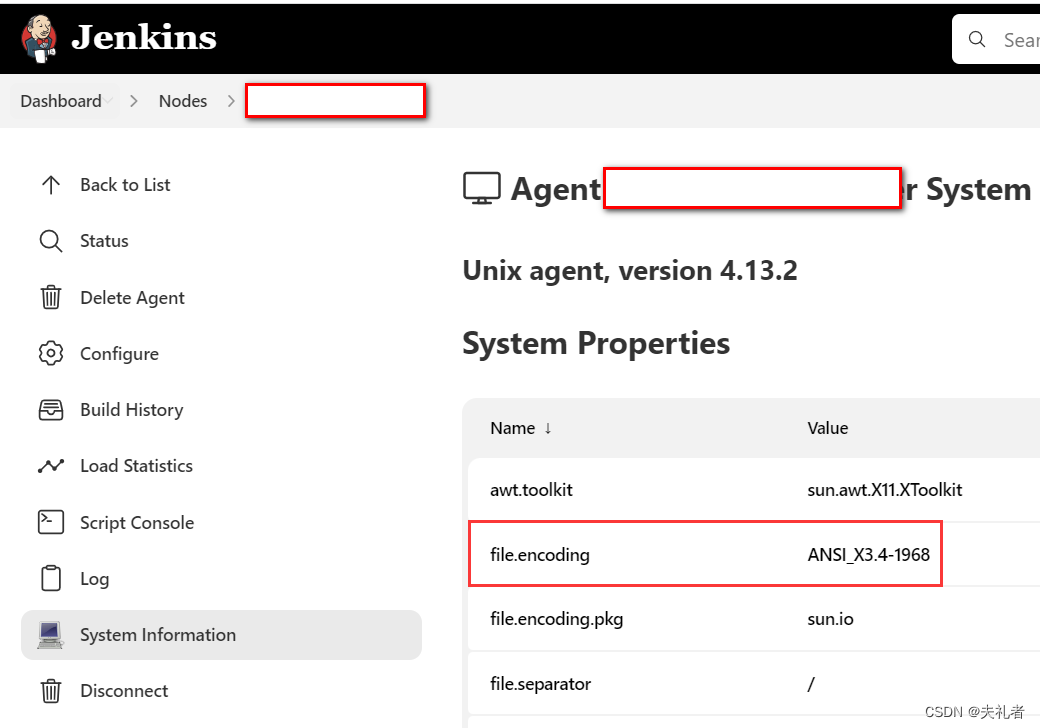Screen dimensions: 1040x728
Task: Click the Log clipboard icon
Action: (51, 578)
